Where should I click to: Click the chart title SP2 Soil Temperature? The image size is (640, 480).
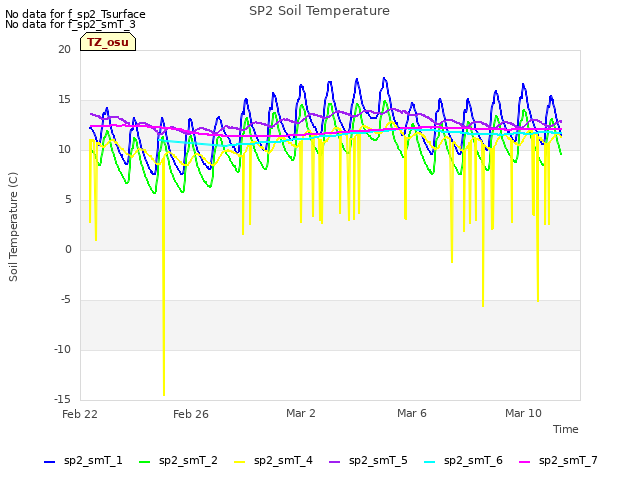coord(319,11)
